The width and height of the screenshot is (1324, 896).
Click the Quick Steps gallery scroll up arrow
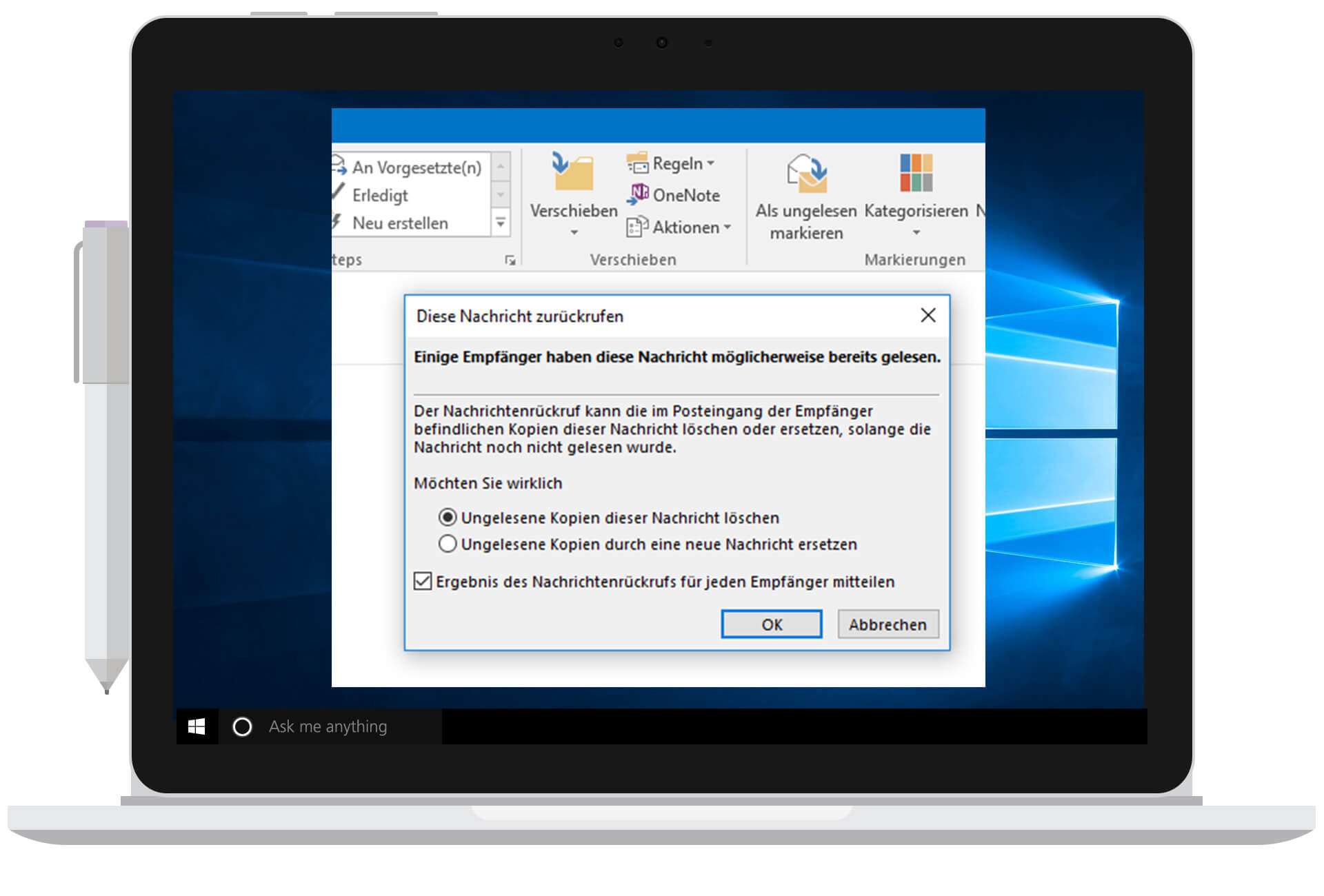(501, 167)
